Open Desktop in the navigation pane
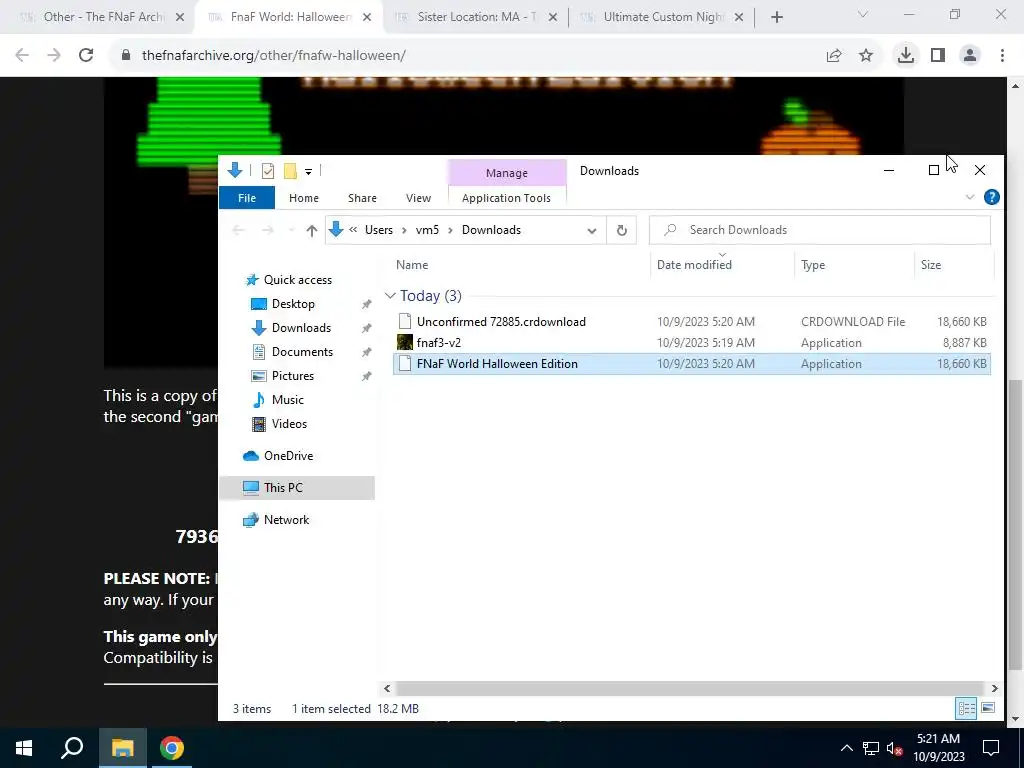 (x=293, y=304)
